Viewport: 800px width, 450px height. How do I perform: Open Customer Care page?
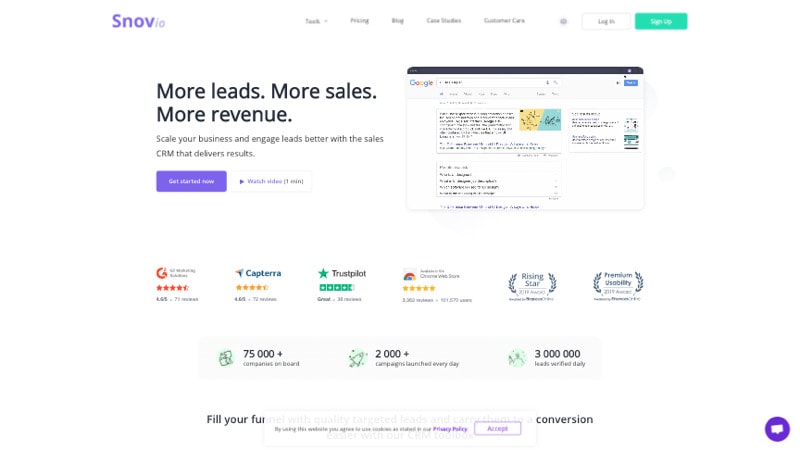504,21
